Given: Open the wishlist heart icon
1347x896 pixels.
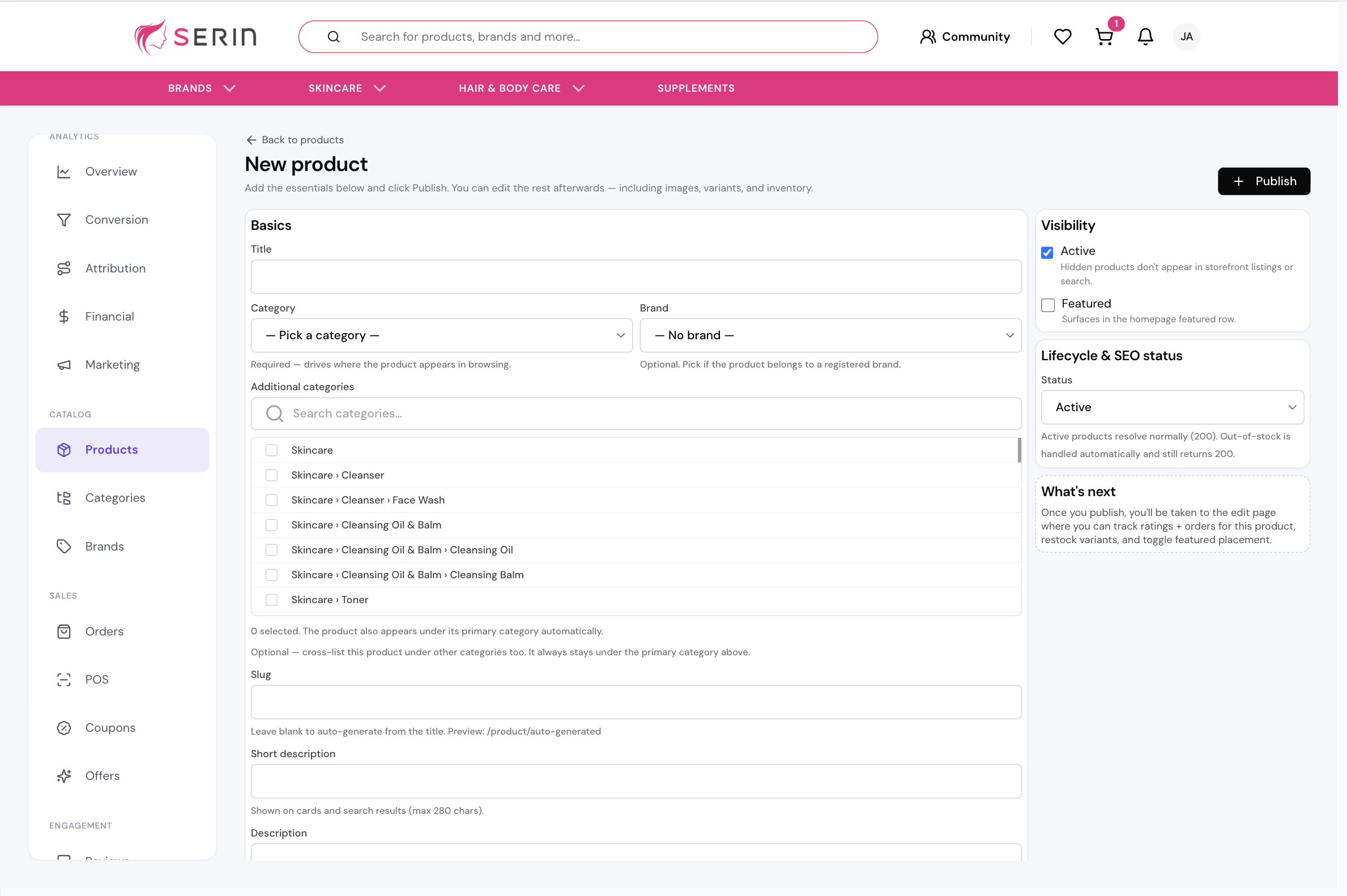Looking at the screenshot, I should click(1063, 37).
